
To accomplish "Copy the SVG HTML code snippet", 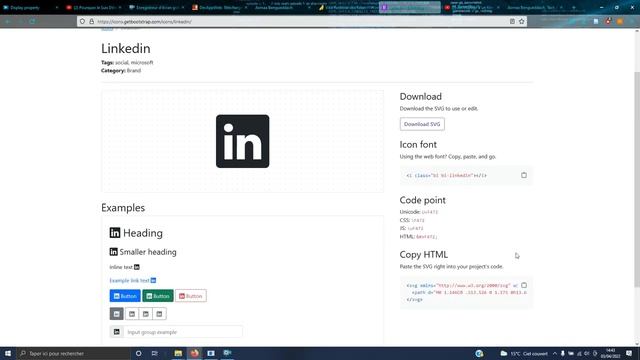I will tap(524, 285).
